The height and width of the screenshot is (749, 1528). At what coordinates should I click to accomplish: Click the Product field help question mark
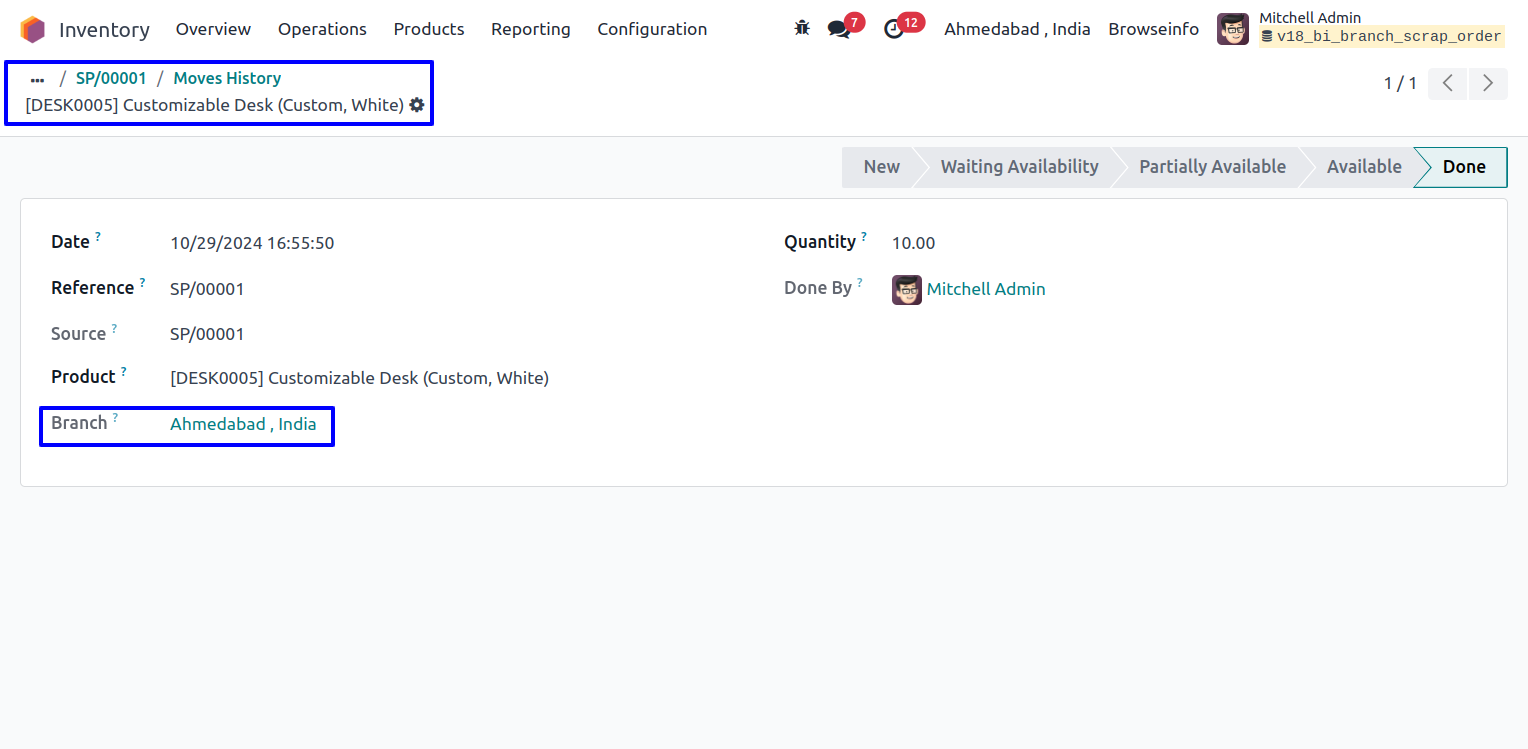pyautogui.click(x=124, y=372)
